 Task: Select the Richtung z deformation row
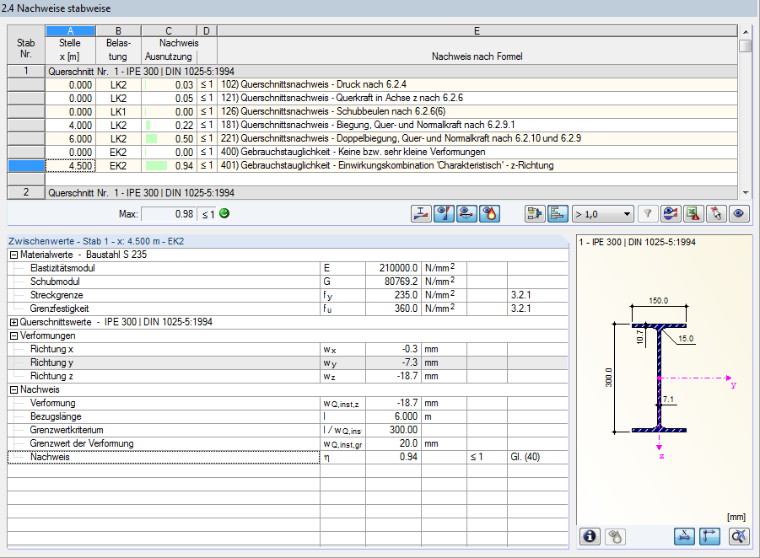coord(288,376)
